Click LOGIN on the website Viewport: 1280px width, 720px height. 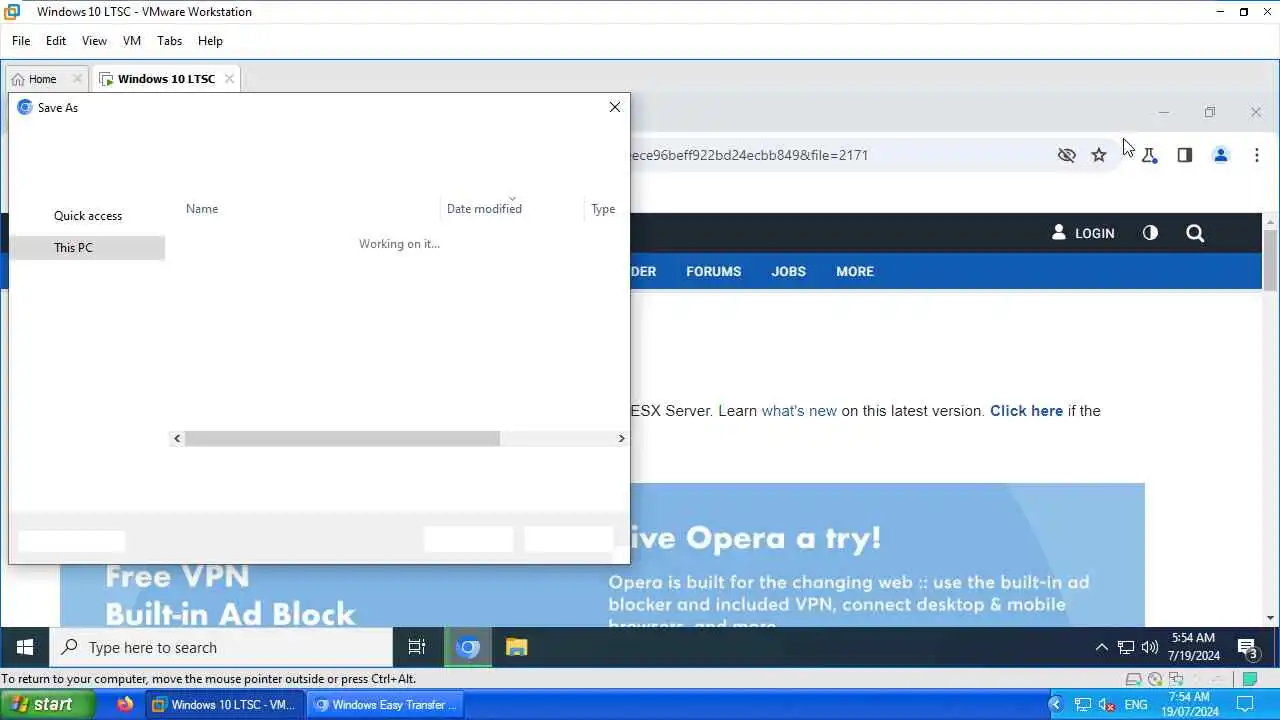[1083, 233]
